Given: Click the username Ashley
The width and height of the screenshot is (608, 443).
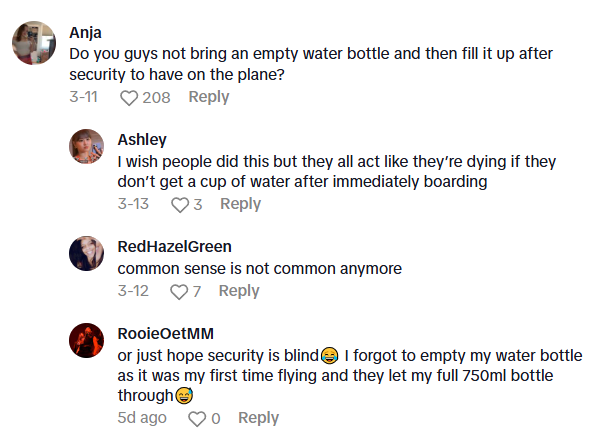Looking at the screenshot, I should click(143, 139).
